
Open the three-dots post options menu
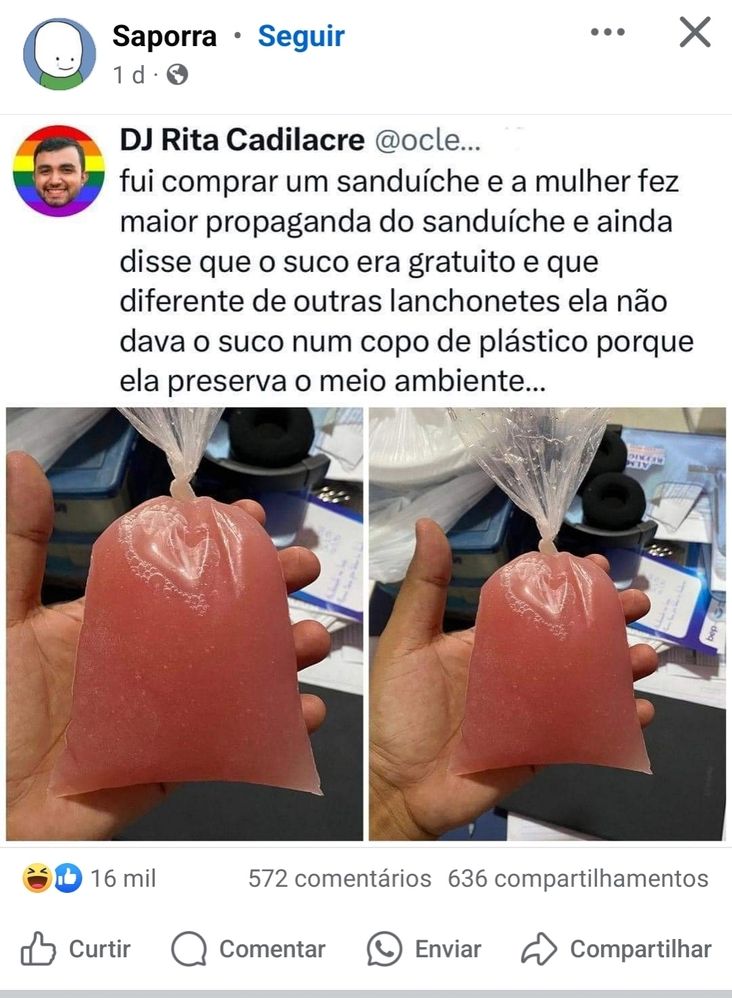click(x=607, y=32)
